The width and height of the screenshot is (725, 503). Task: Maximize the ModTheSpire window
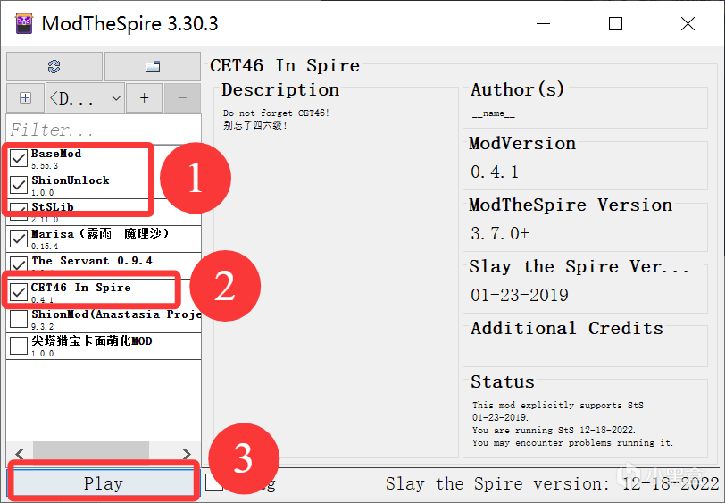615,23
